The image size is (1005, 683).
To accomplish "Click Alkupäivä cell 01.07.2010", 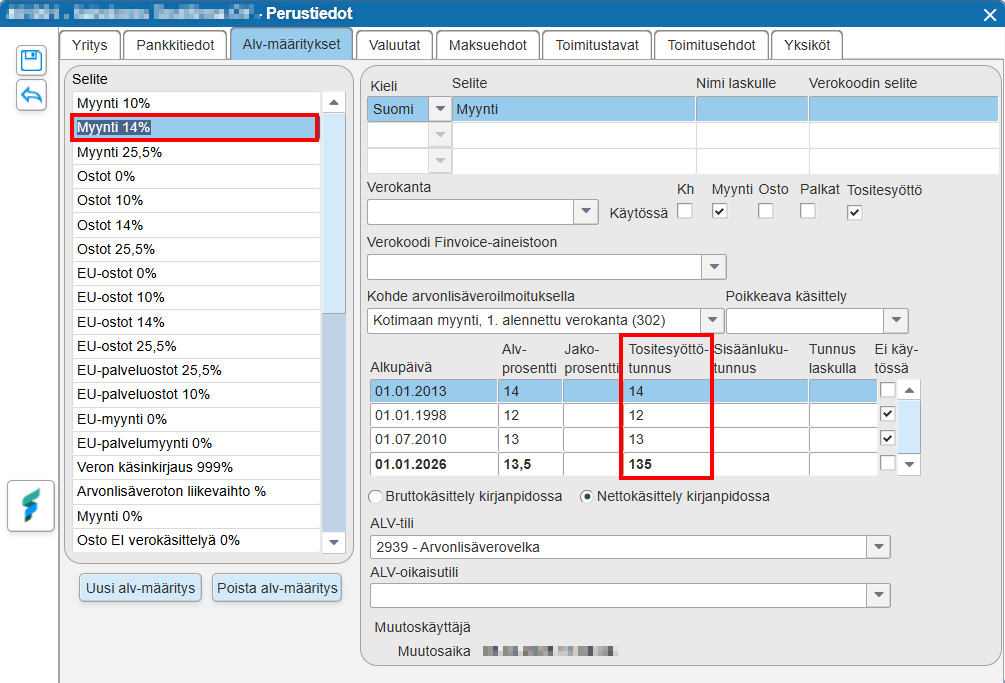I will click(x=433, y=440).
